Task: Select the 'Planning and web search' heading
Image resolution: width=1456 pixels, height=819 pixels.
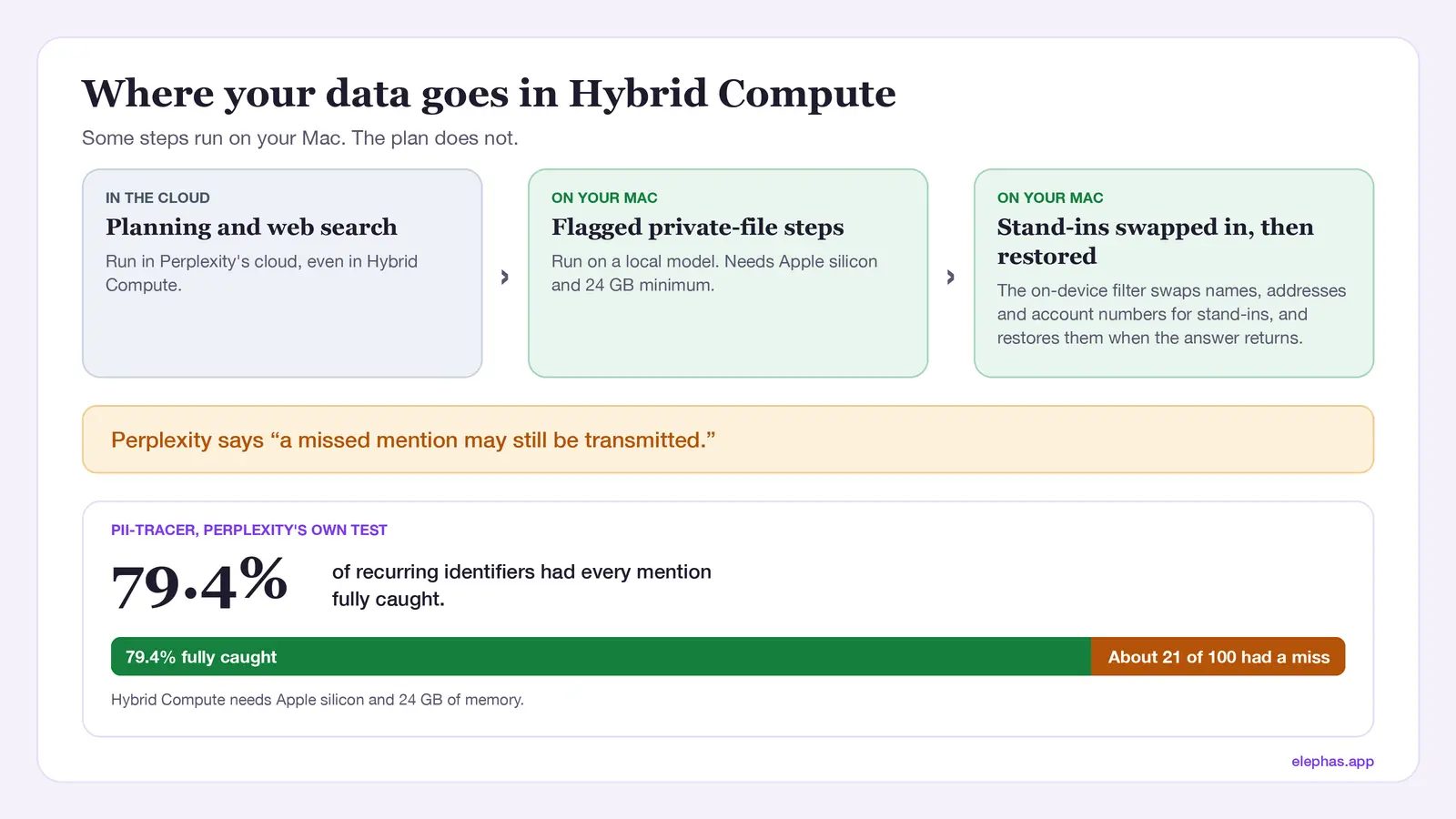Action: (x=251, y=227)
